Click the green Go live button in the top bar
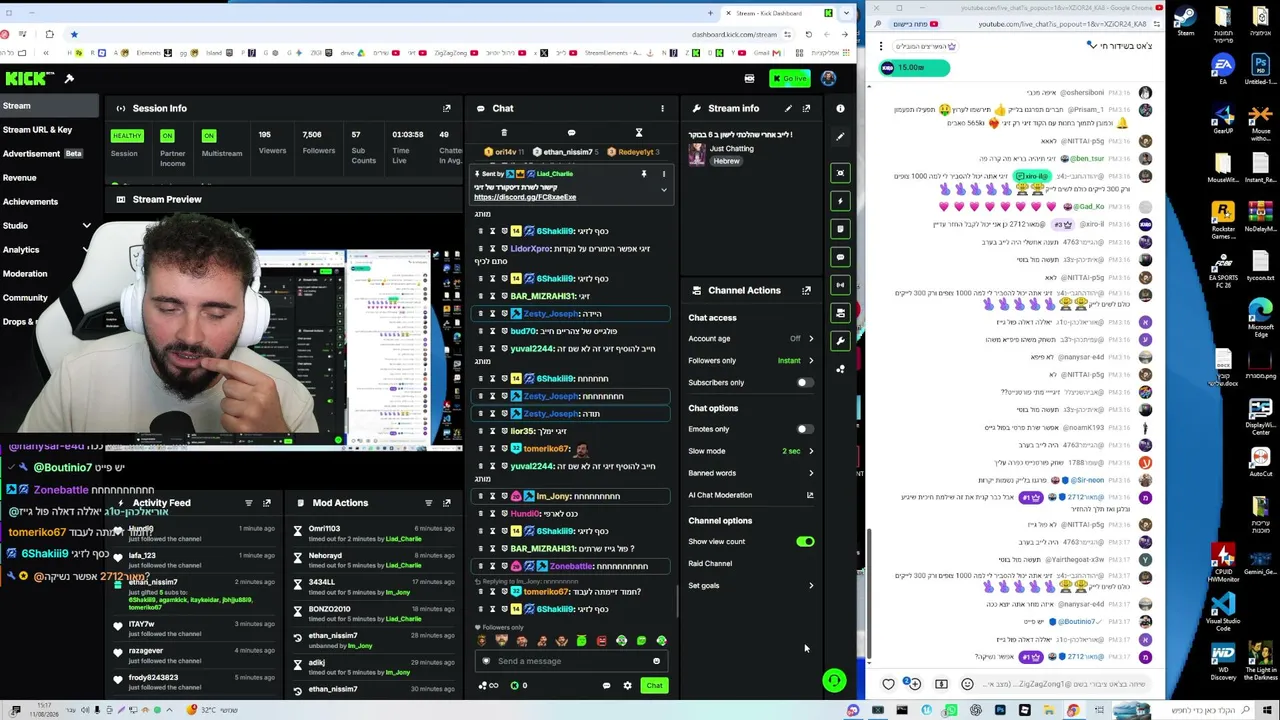Viewport: 1280px width, 720px height. tap(790, 79)
